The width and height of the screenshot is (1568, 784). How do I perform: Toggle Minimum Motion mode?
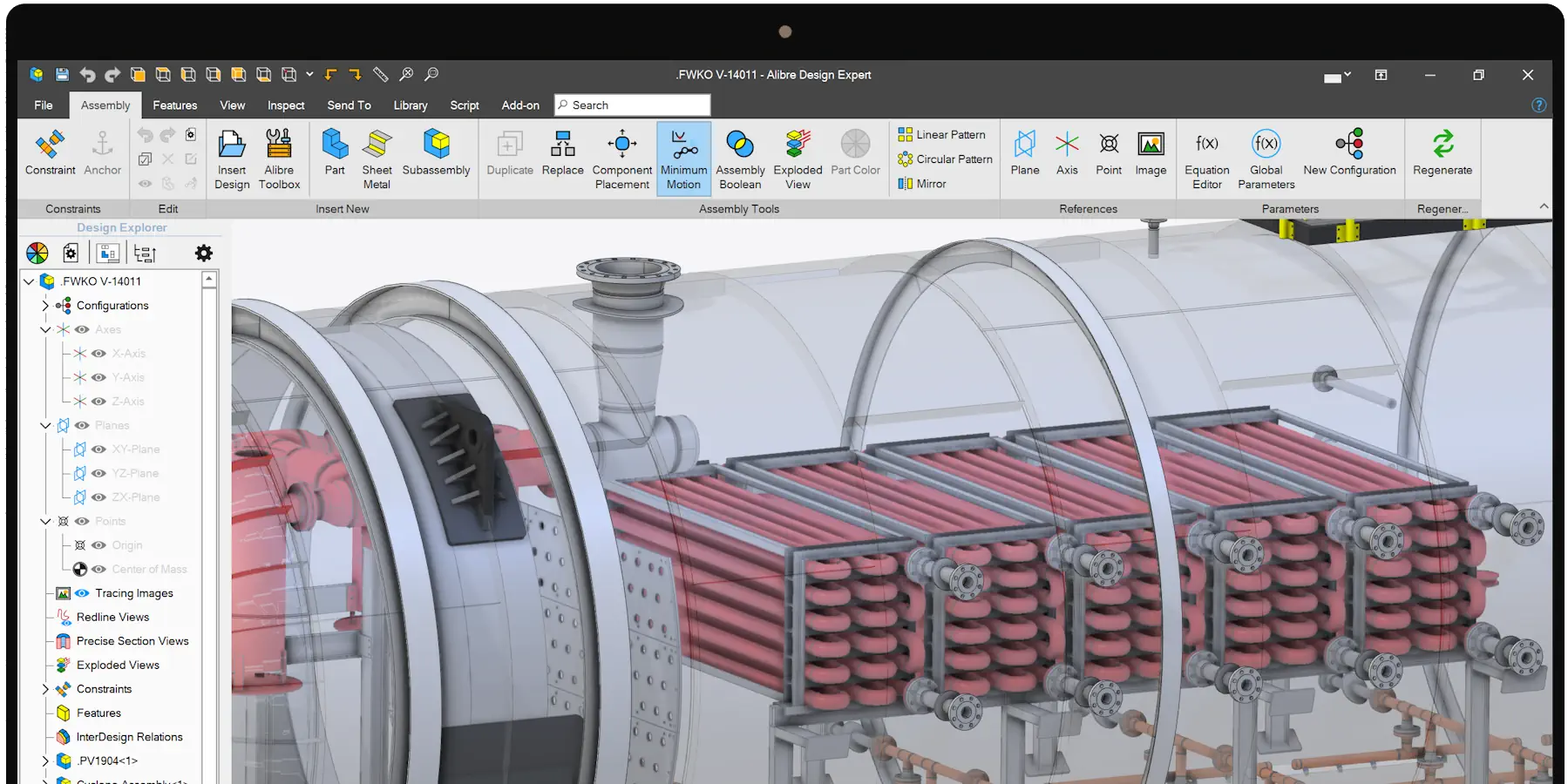click(x=683, y=159)
